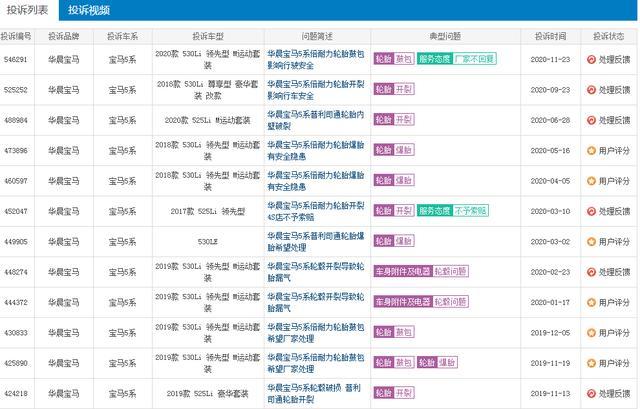
Task: Click the orange 用户评分 star icon for complaint 430833
Action: pyautogui.click(x=591, y=333)
